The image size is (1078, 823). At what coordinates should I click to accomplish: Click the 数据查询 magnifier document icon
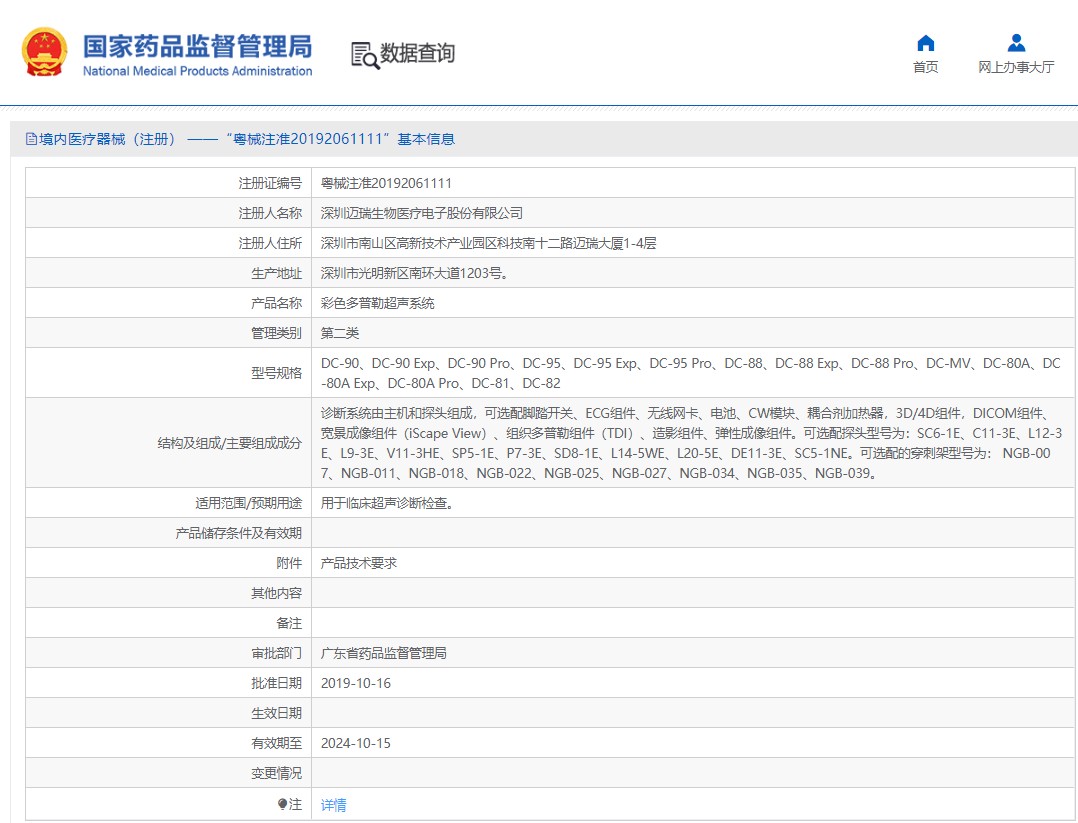point(364,54)
